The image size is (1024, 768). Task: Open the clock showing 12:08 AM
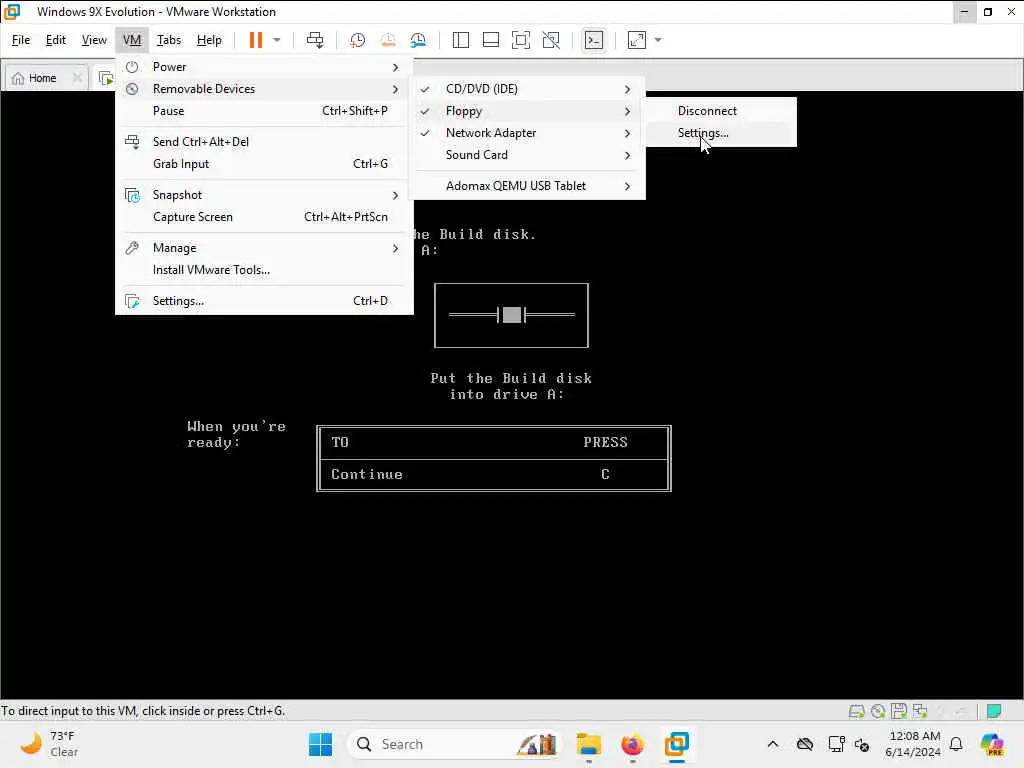(x=913, y=744)
